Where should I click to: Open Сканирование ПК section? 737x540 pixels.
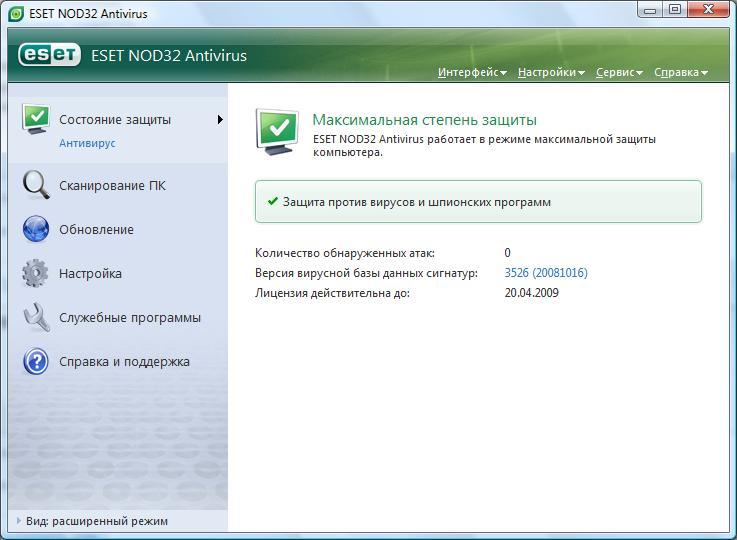pos(112,186)
